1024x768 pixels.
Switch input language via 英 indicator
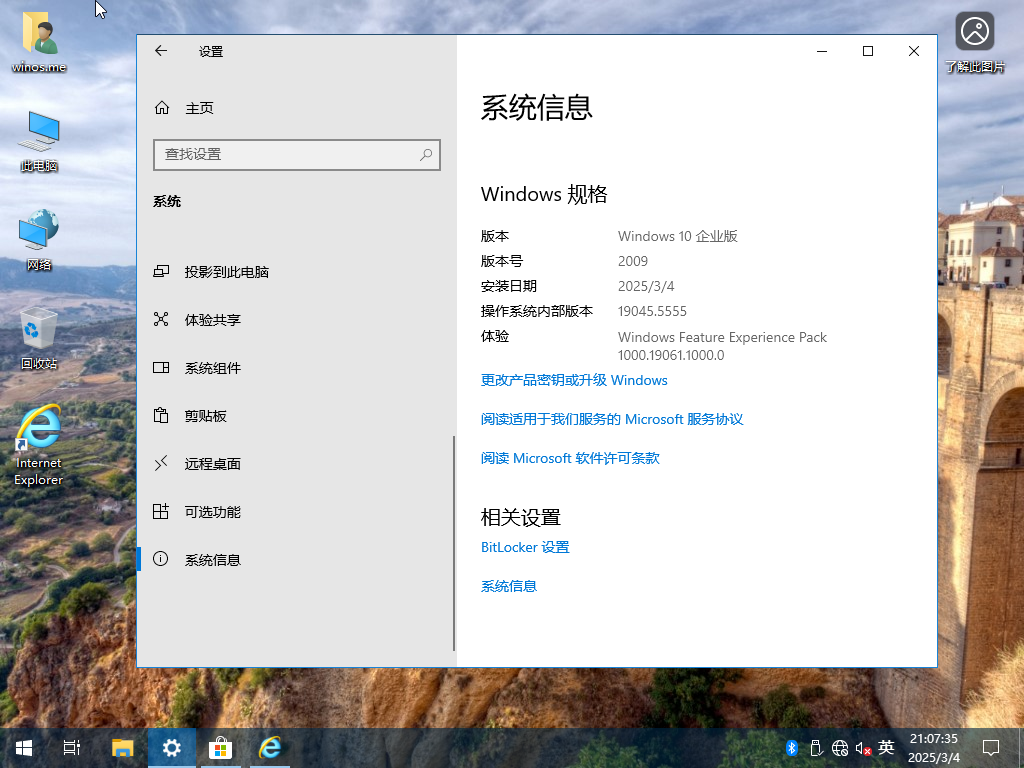[886, 747]
